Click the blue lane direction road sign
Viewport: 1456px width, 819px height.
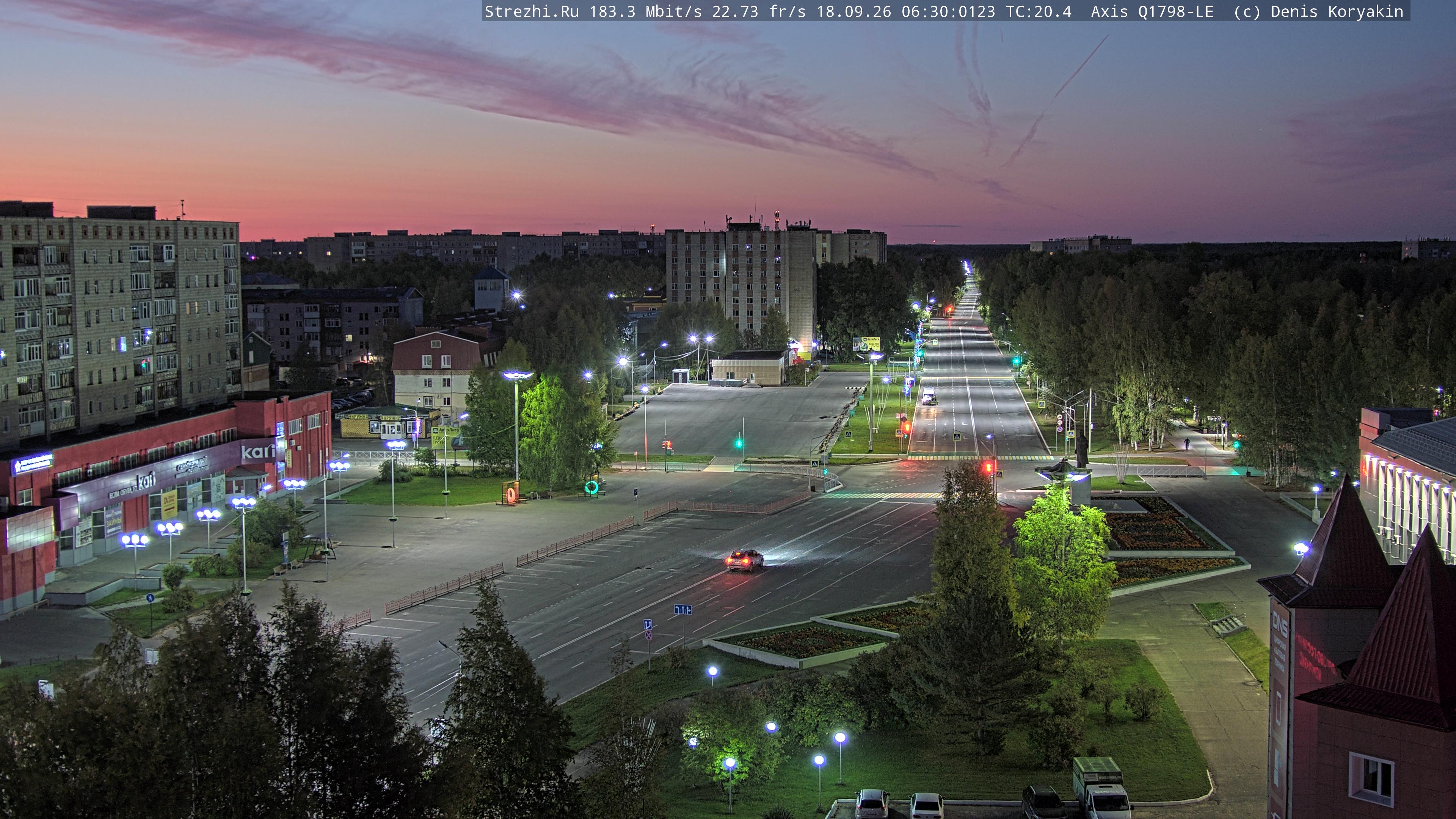click(683, 609)
